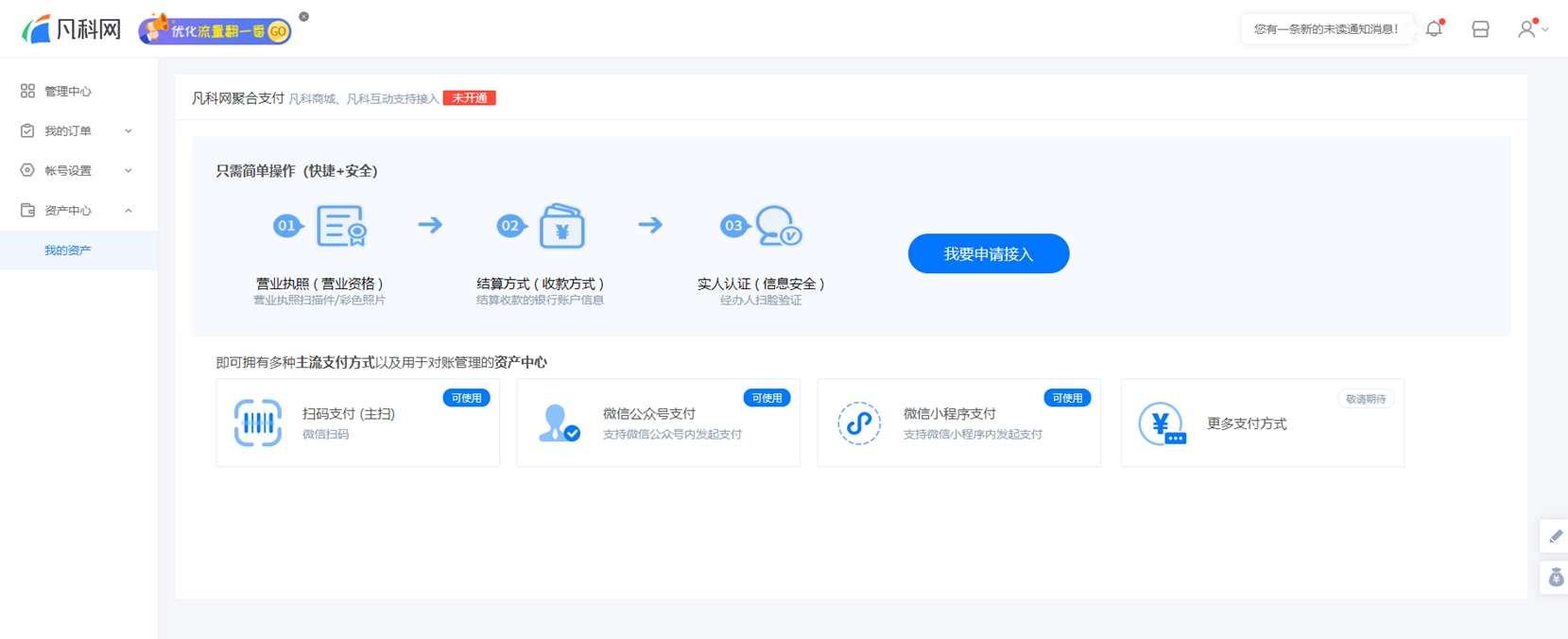Click the 微信公众号支付 person icon
The width and height of the screenshot is (1568, 639).
pos(558,423)
